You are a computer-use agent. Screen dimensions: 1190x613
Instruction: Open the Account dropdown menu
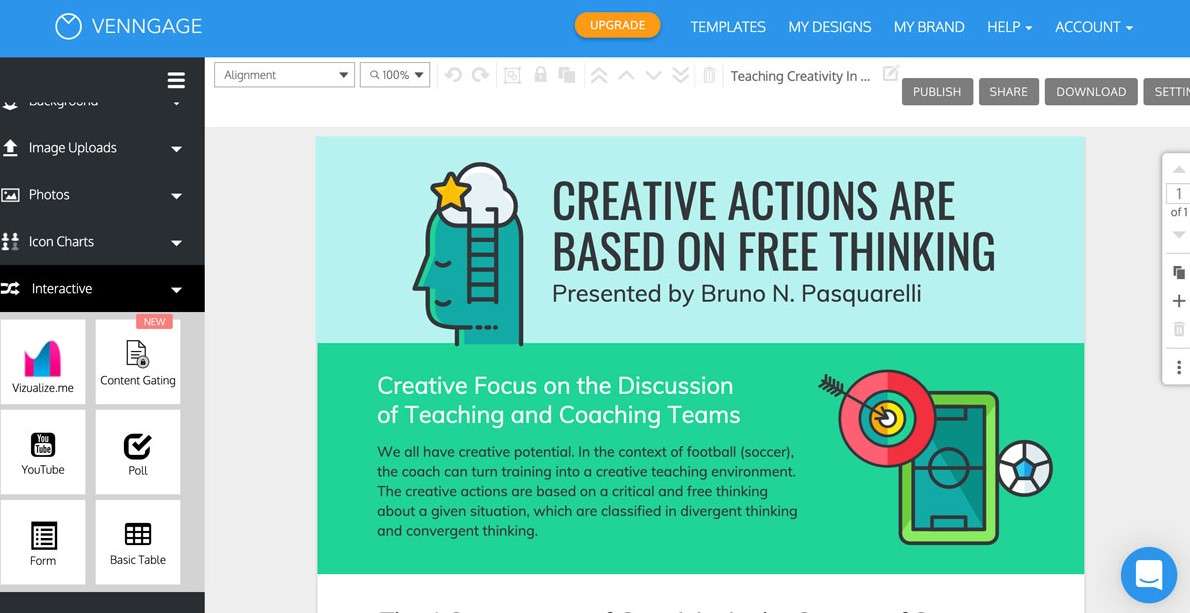(1094, 27)
